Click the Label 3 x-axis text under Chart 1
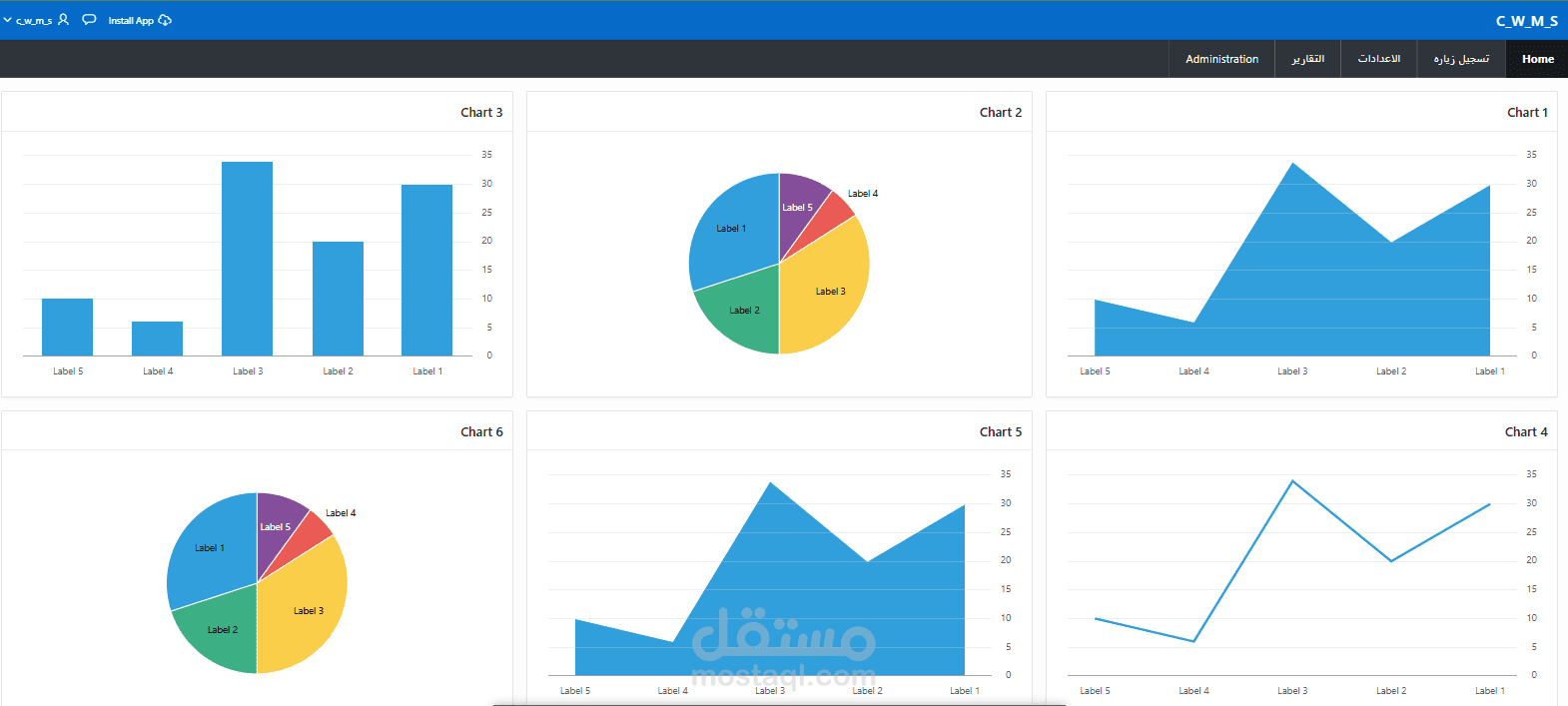This screenshot has height=706, width=1568. tap(1292, 371)
